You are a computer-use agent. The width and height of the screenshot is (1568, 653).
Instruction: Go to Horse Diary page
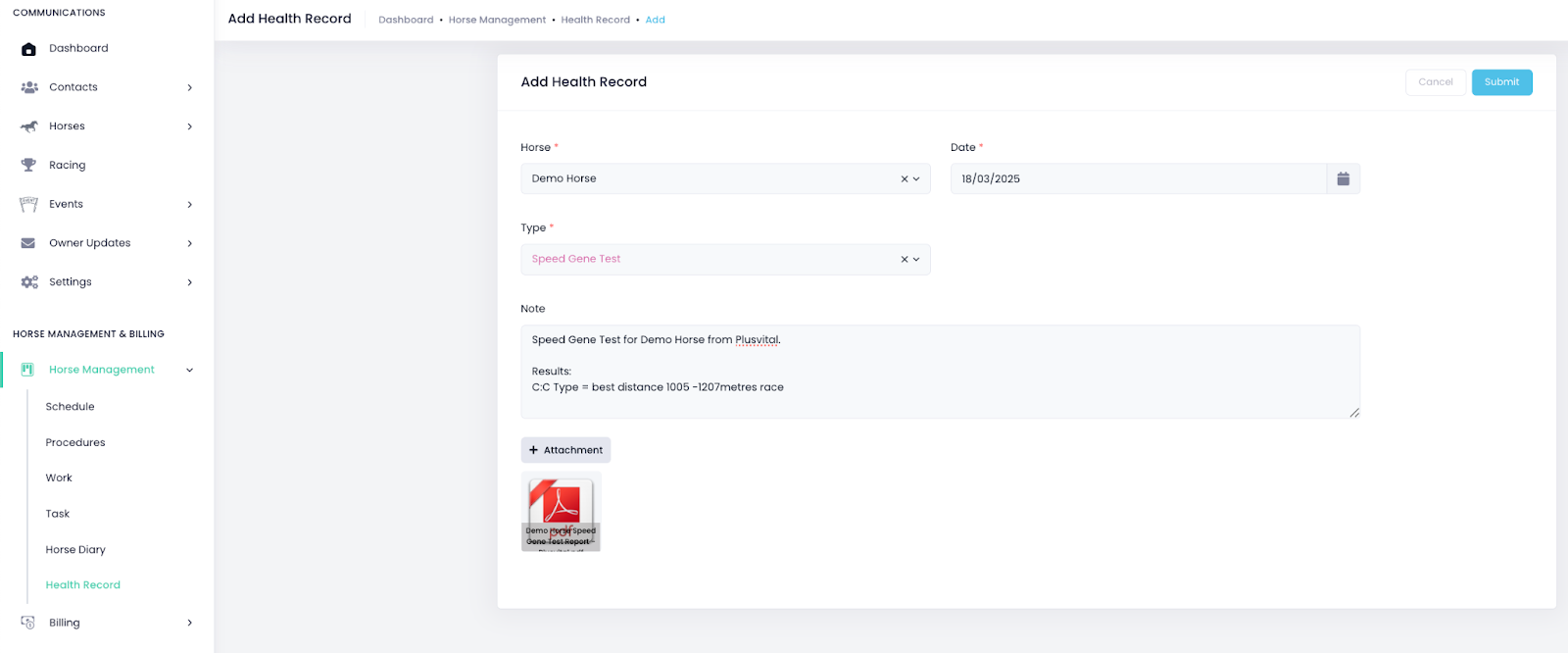[x=75, y=550]
